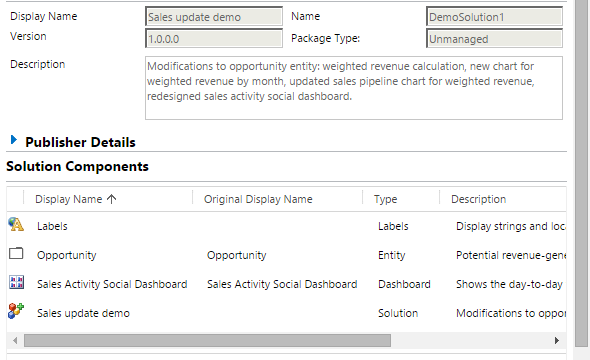Viewport: 590px width, 360px height.
Task: Click the 'Package Type:' label
Action: (x=325, y=38)
